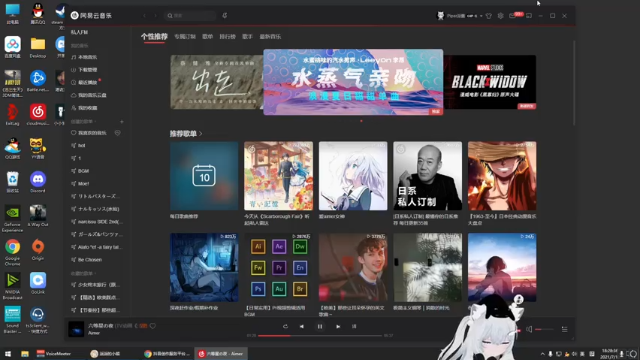The image size is (640, 360).
Task: Open the center banner with LeeyOn
Action: coord(353,82)
